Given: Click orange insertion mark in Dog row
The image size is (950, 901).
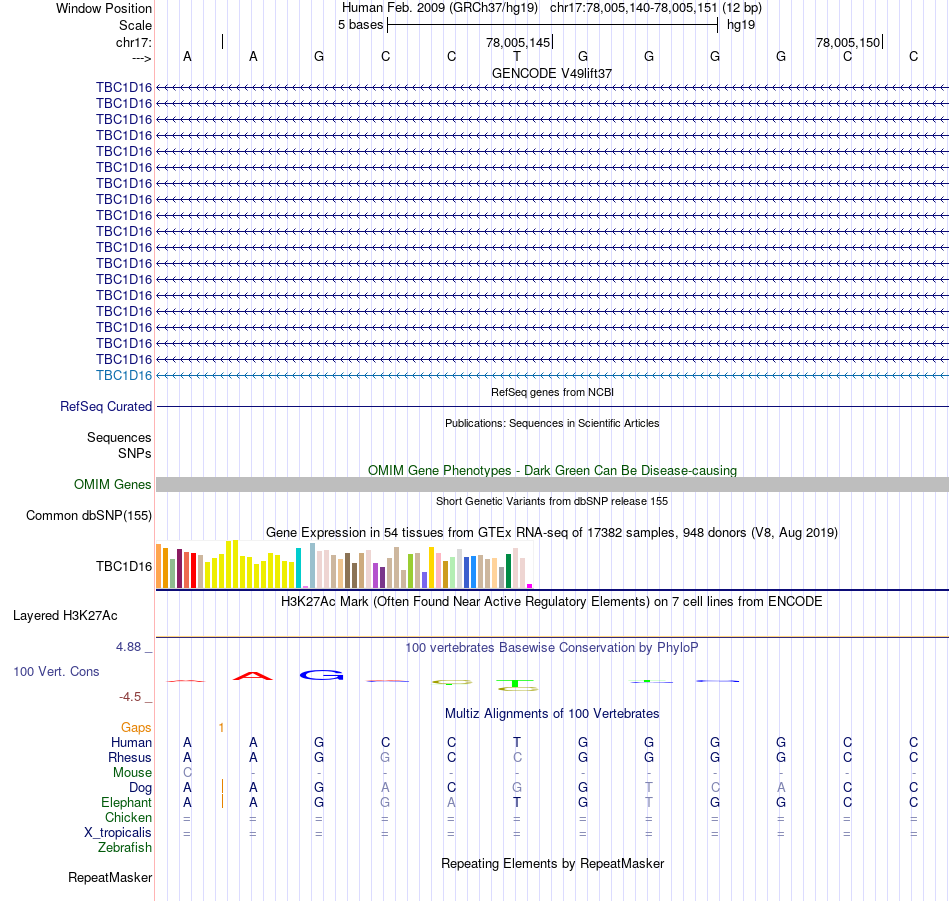Looking at the screenshot, I should (x=222, y=786).
